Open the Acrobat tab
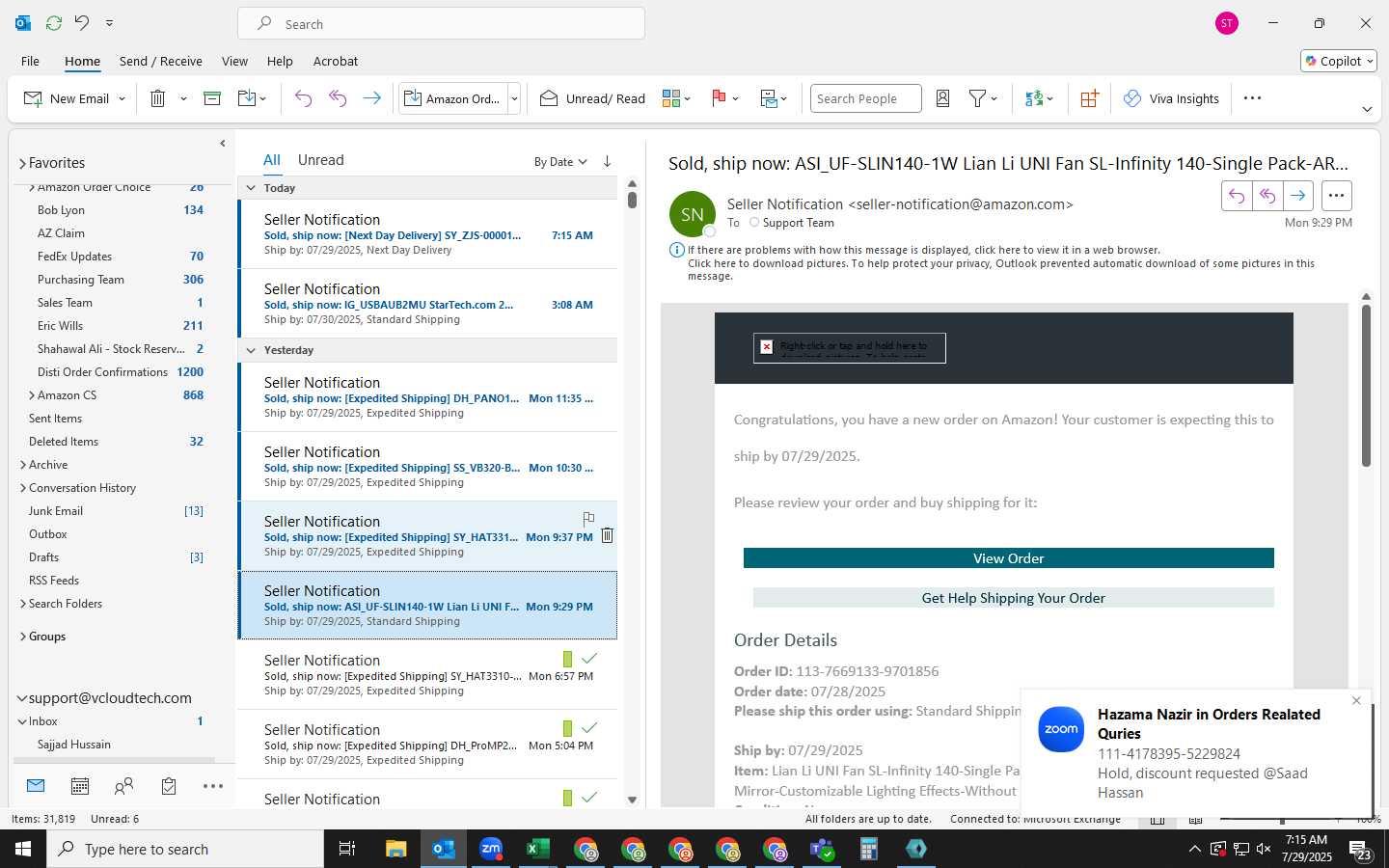This screenshot has width=1389, height=868. click(336, 61)
